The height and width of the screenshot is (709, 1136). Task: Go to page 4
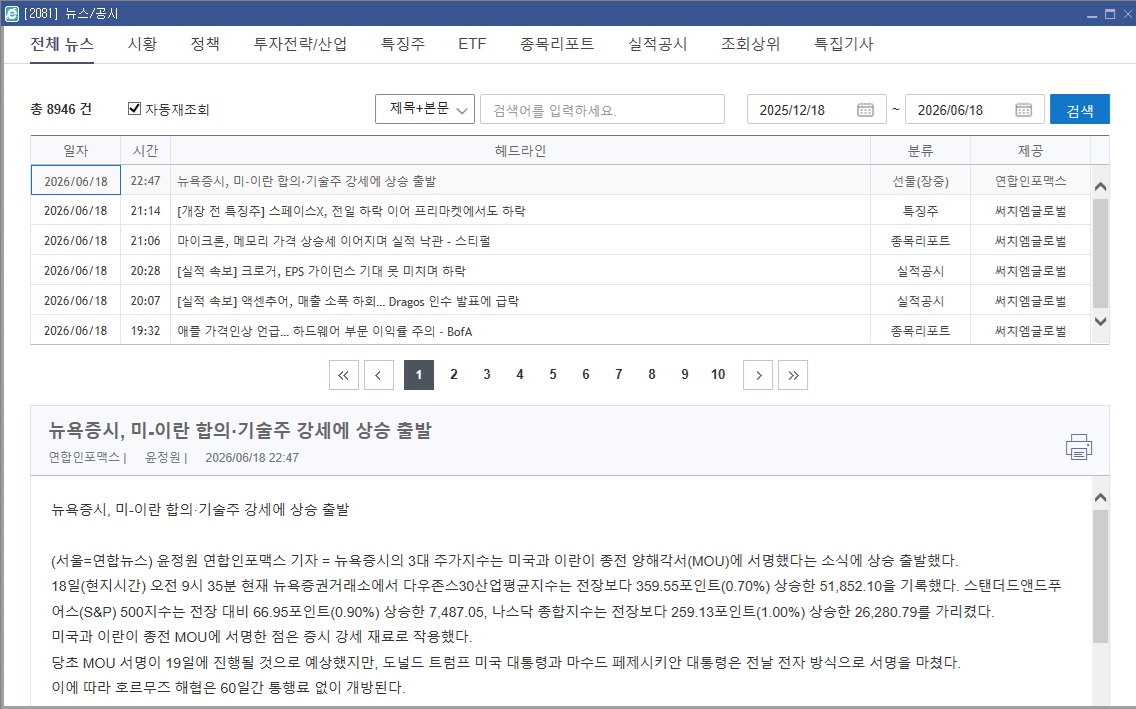pyautogui.click(x=519, y=374)
